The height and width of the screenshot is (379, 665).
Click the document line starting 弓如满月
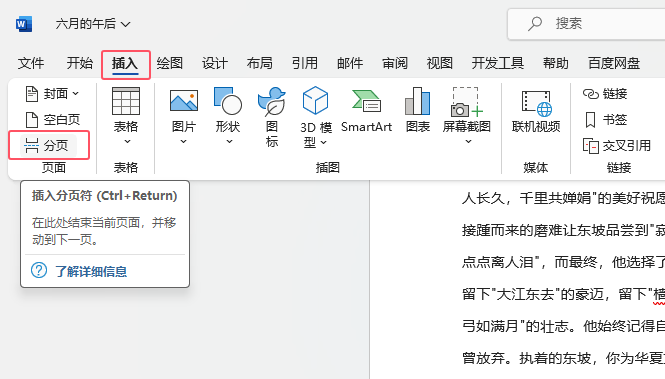563,326
